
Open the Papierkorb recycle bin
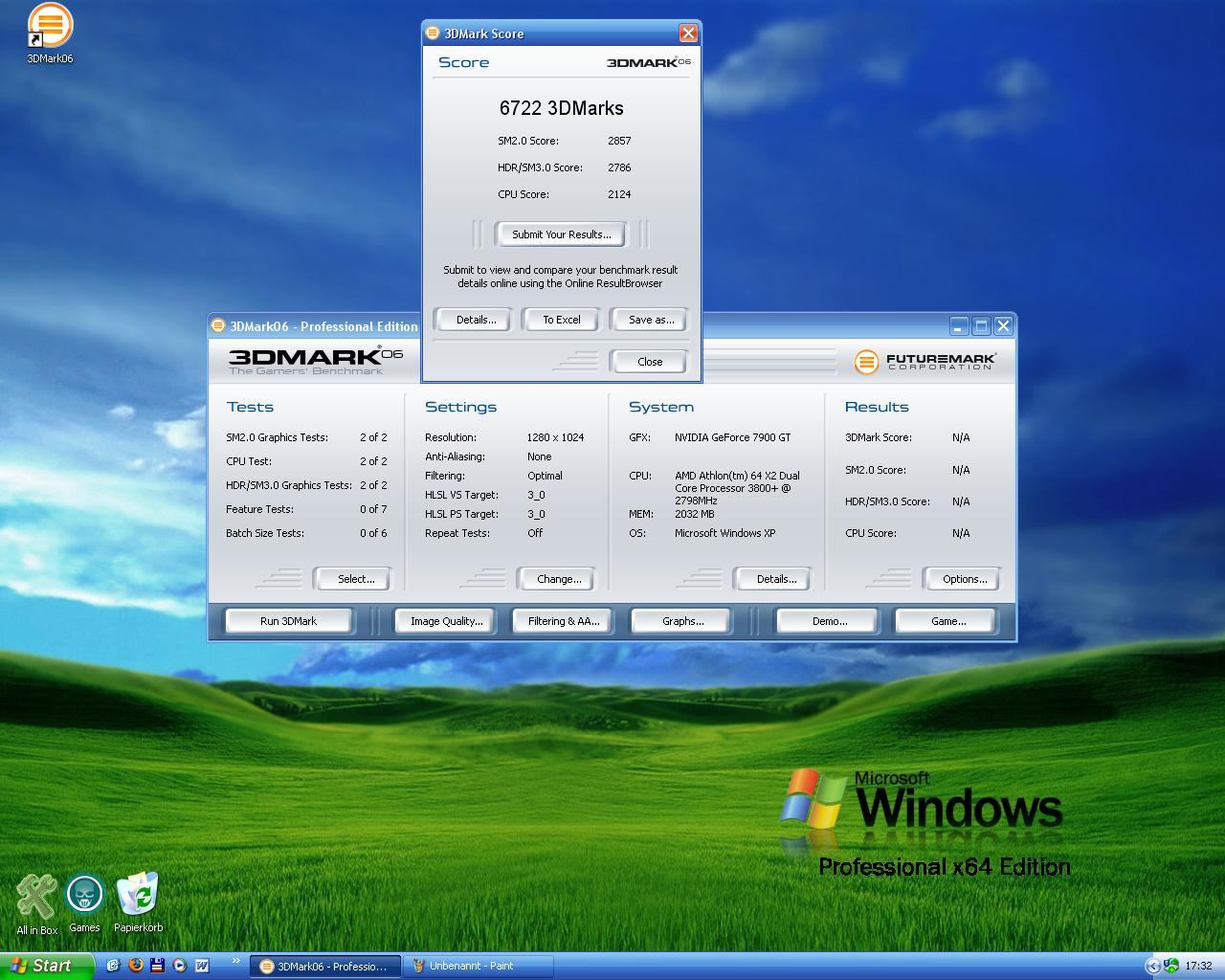[138, 903]
